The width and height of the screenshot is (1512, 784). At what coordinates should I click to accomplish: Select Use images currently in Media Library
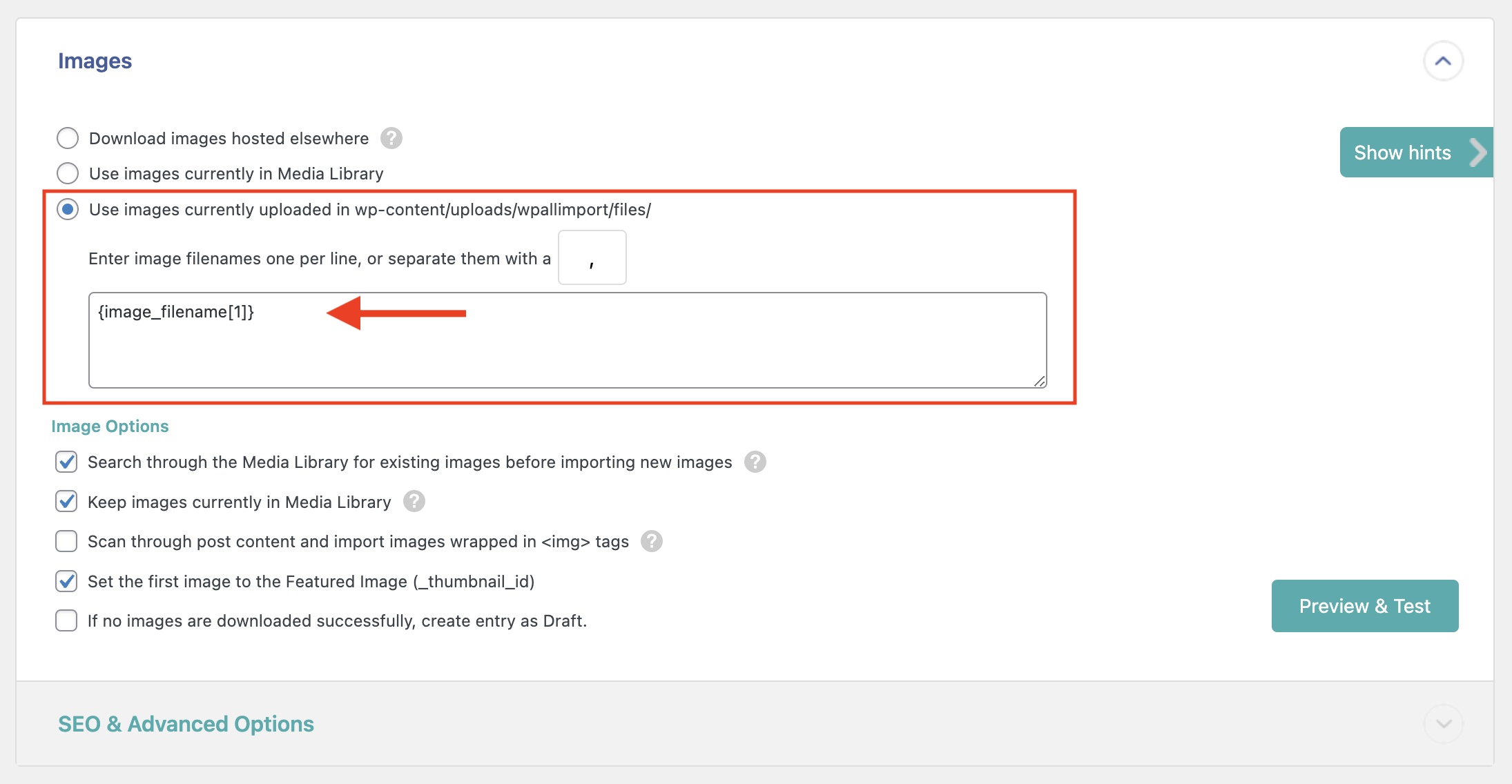tap(68, 173)
